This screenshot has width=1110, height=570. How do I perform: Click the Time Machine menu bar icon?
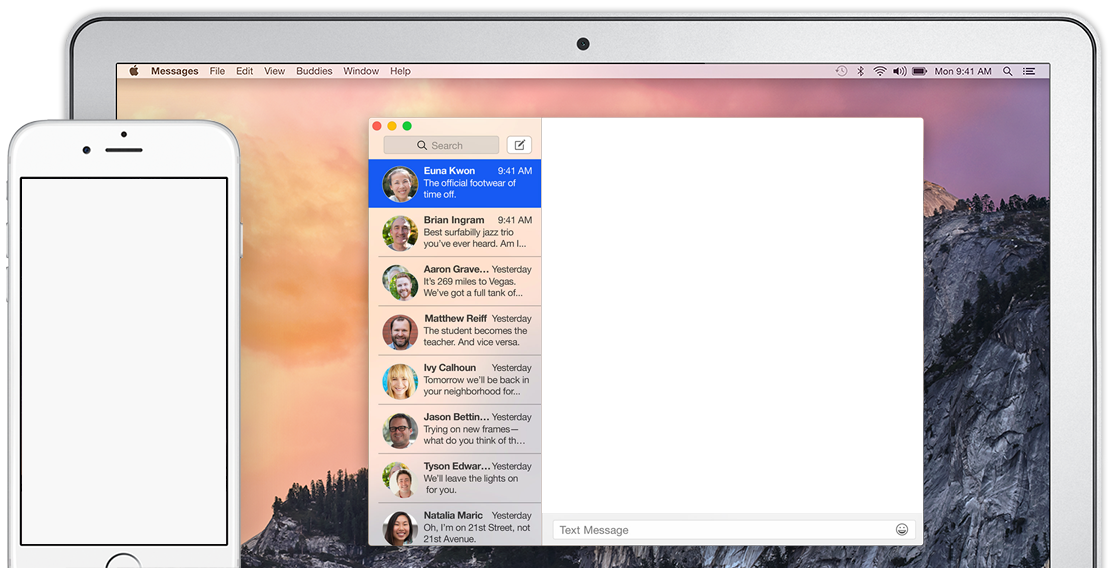[x=841, y=71]
